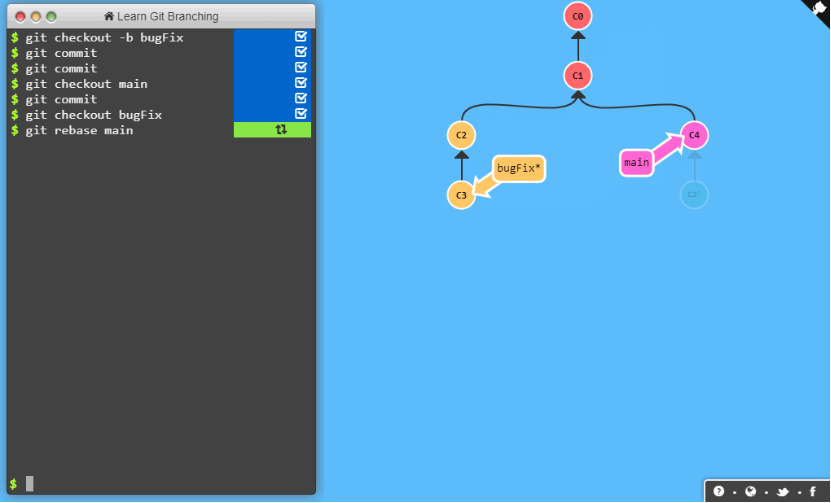Image resolution: width=831 pixels, height=503 pixels.
Task: Open the help question mark icon
Action: (x=718, y=491)
